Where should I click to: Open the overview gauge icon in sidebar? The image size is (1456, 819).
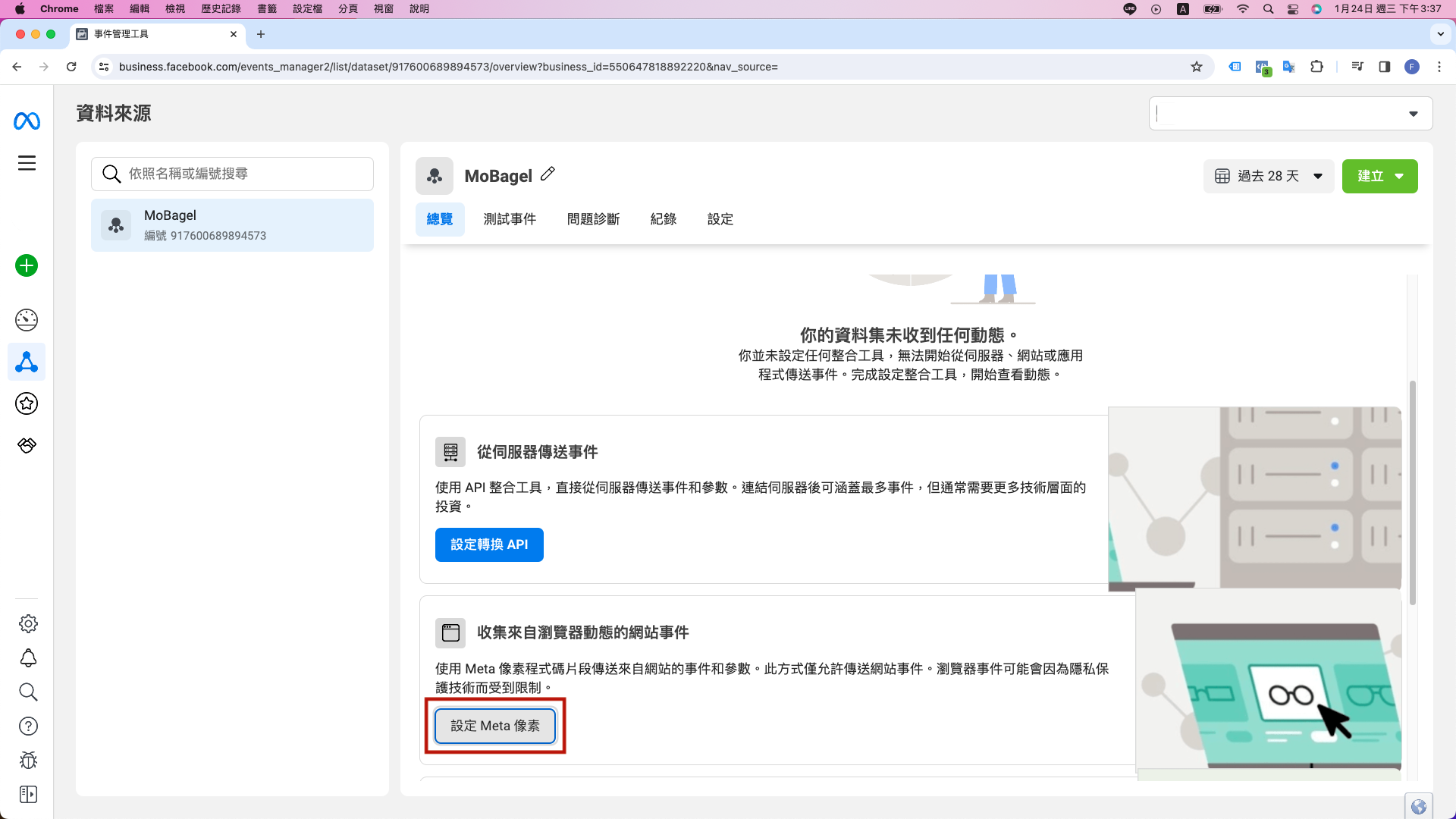[x=27, y=320]
